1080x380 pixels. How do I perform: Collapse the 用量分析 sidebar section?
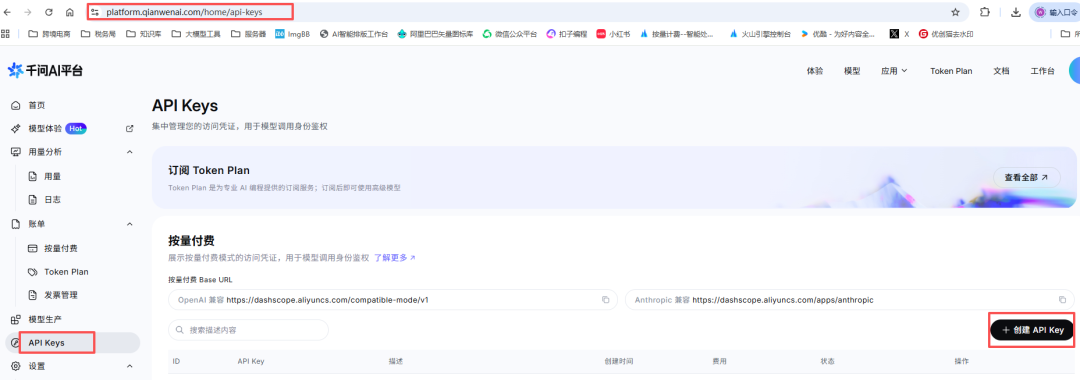[x=129, y=152]
